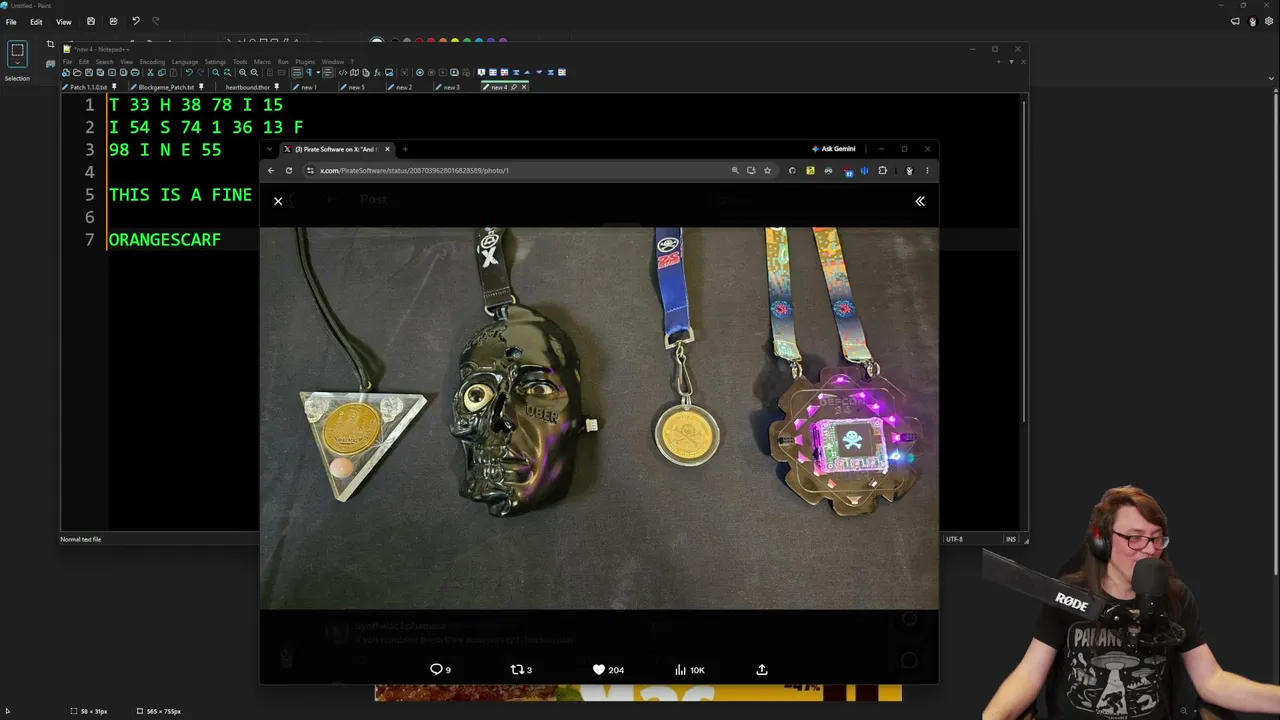This screenshot has height=720, width=1280.
Task: Click Paint's feedback megaphone icon
Action: point(1235,21)
